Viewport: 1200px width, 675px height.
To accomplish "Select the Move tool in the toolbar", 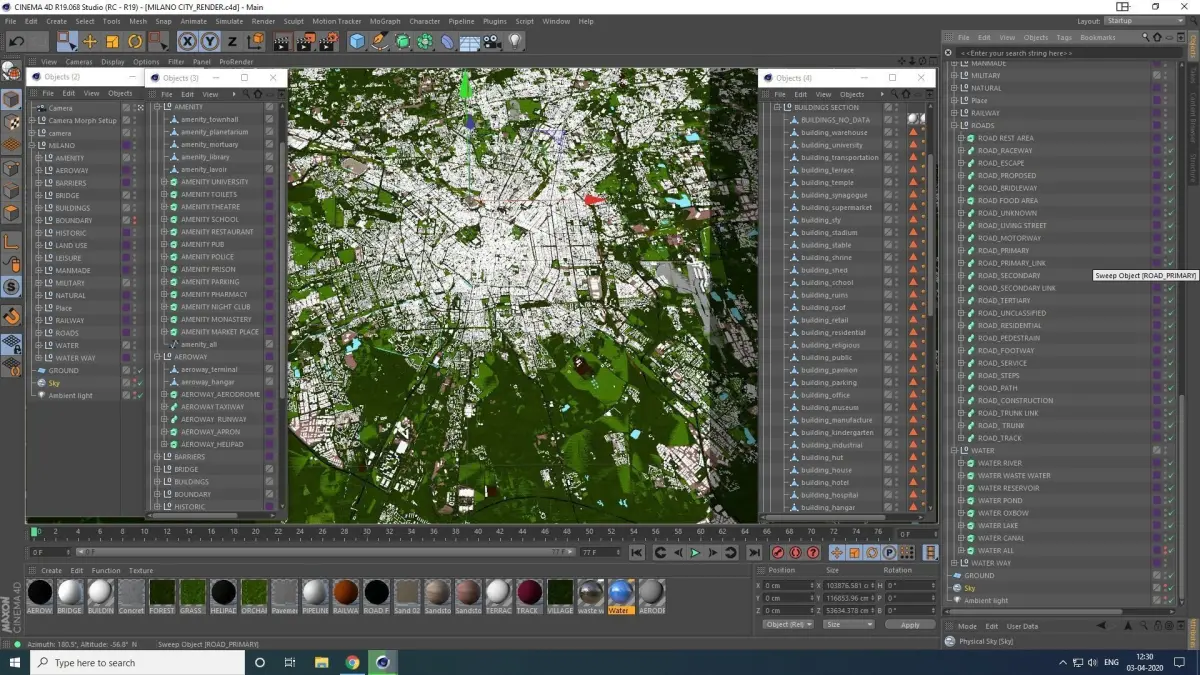I will (x=90, y=41).
